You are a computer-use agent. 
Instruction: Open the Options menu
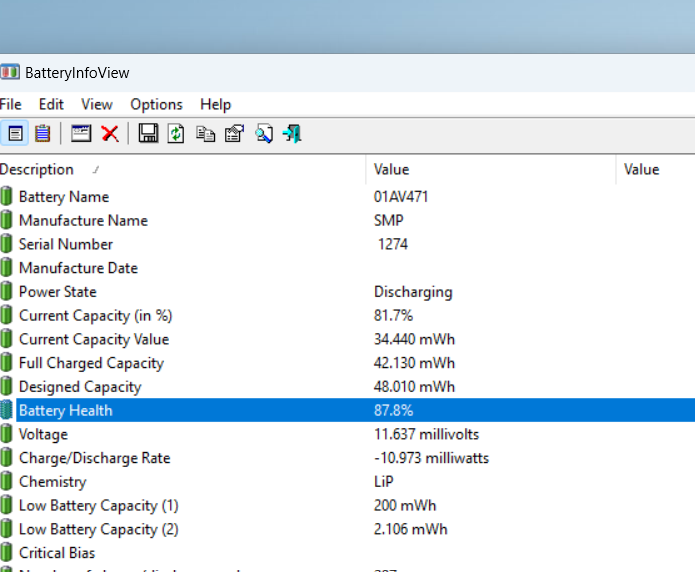click(156, 104)
